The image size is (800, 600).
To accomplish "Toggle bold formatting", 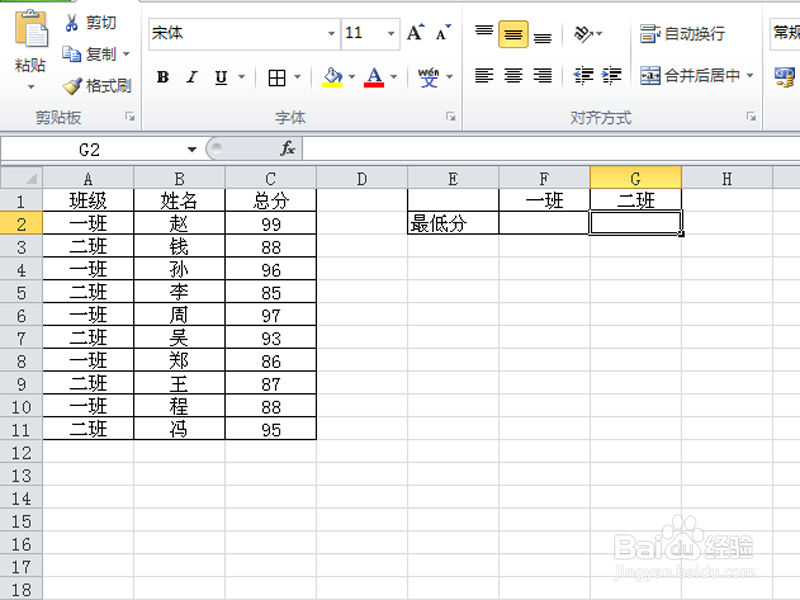I will [x=163, y=77].
